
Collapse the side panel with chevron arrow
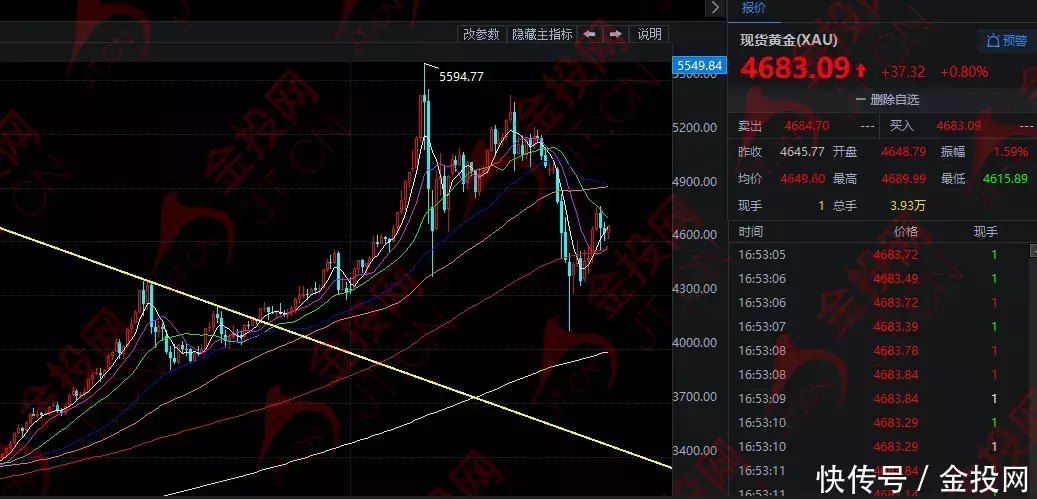(714, 8)
